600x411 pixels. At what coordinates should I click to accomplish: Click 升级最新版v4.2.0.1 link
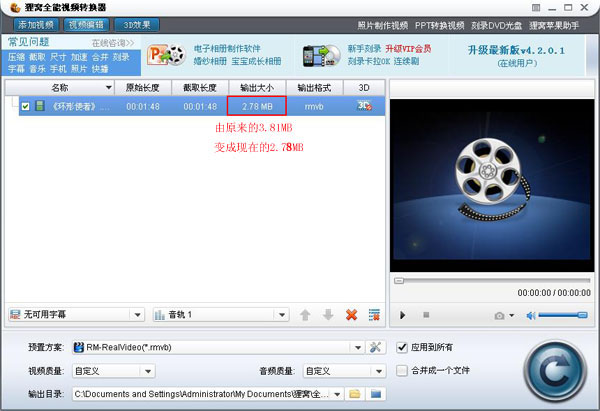[516, 50]
